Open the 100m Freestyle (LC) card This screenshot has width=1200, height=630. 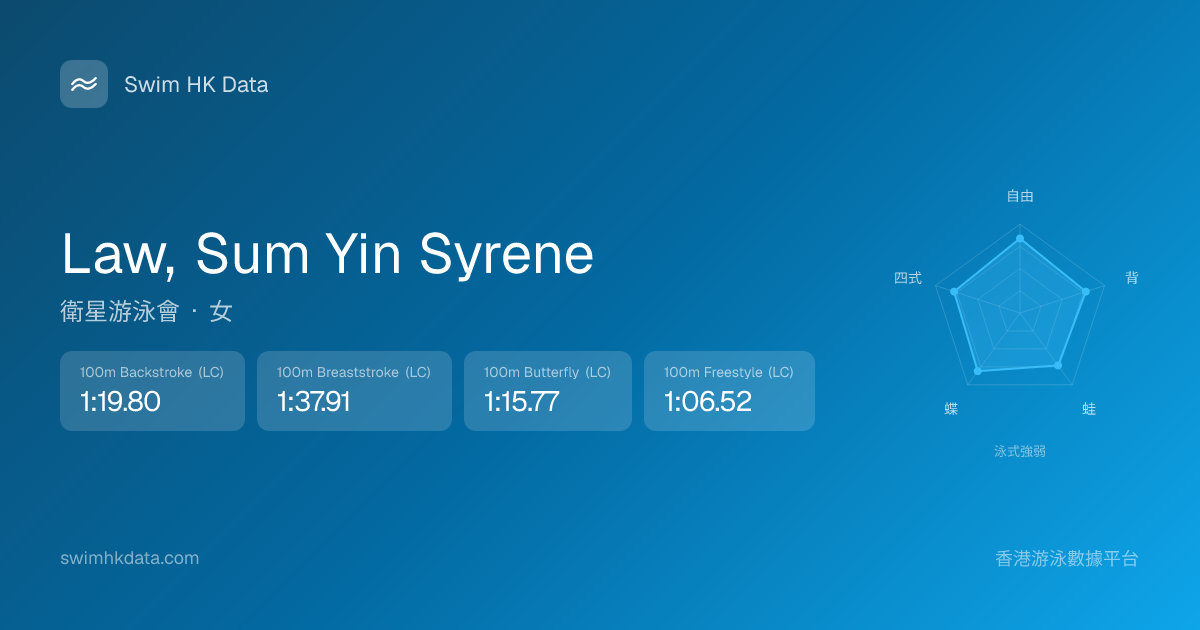(x=729, y=391)
